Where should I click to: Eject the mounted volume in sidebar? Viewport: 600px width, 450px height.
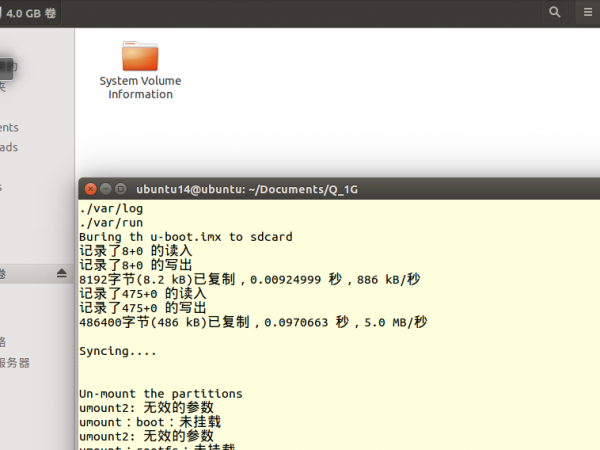pos(61,273)
